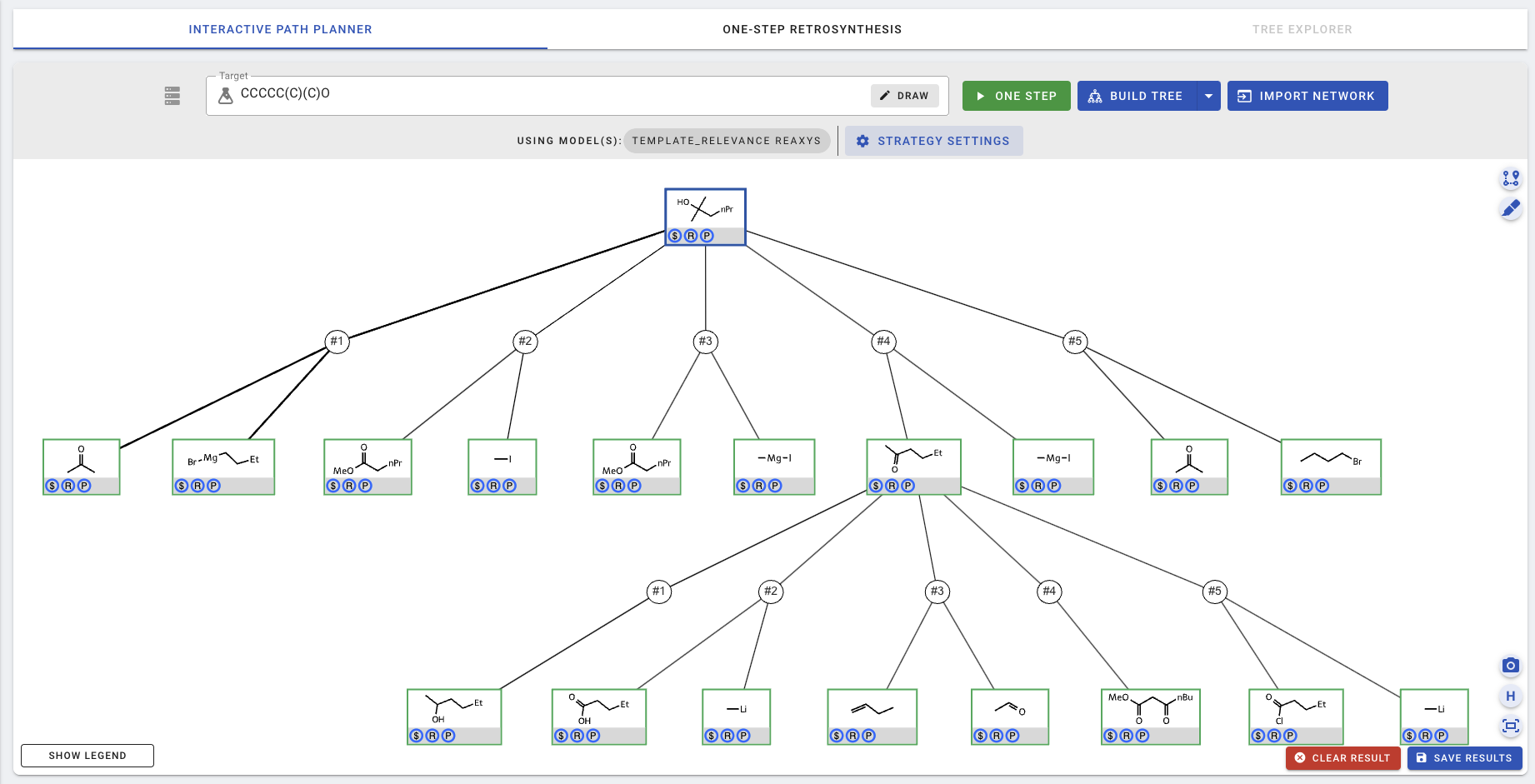
Task: Switch to the One-Step Retrosynthesis tab
Action: (812, 29)
